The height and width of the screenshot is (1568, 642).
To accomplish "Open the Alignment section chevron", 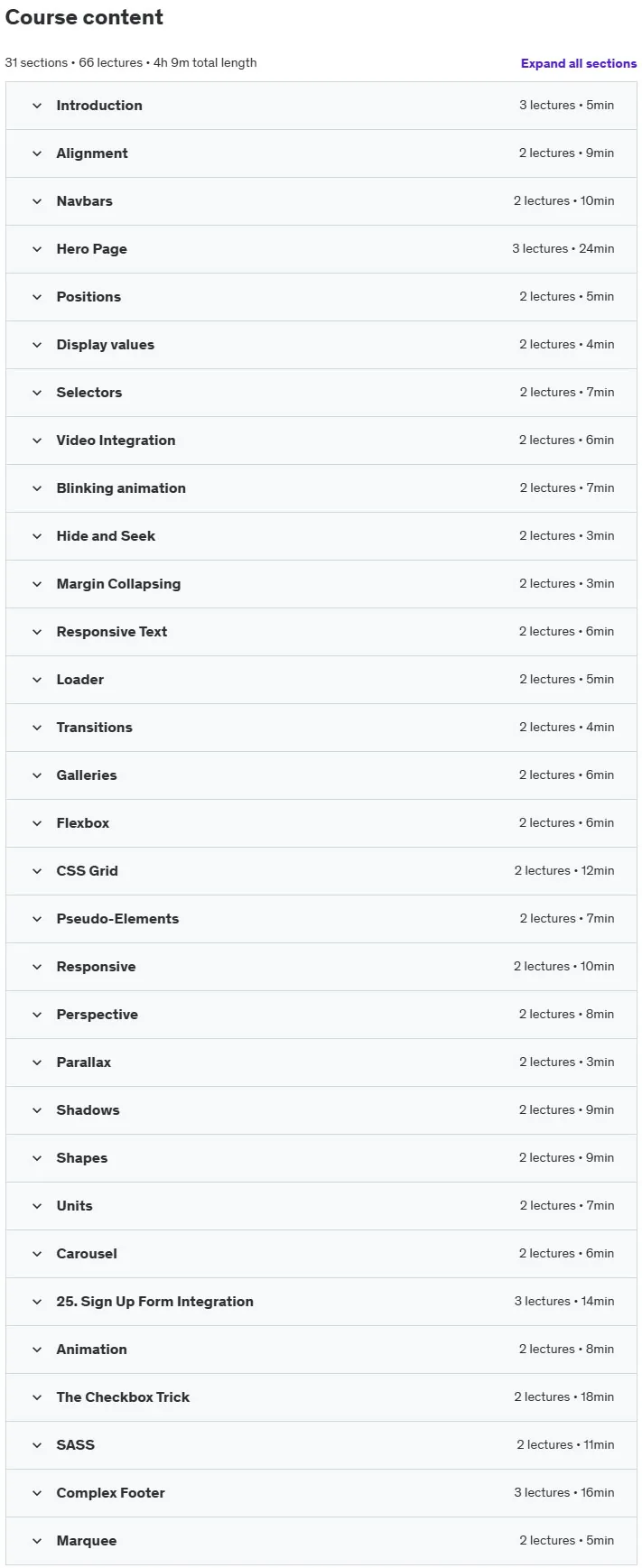I will click(x=37, y=153).
